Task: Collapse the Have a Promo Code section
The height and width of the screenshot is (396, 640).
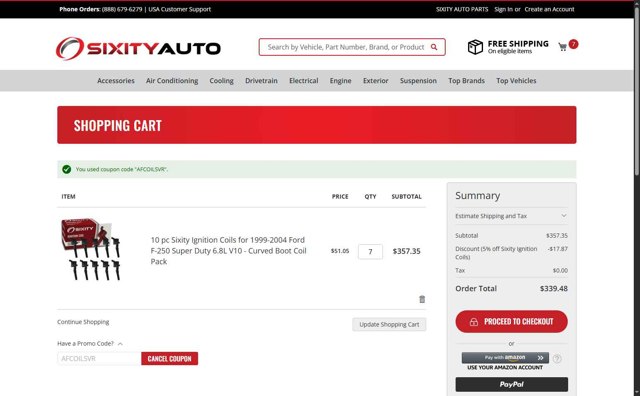Action: click(90, 344)
